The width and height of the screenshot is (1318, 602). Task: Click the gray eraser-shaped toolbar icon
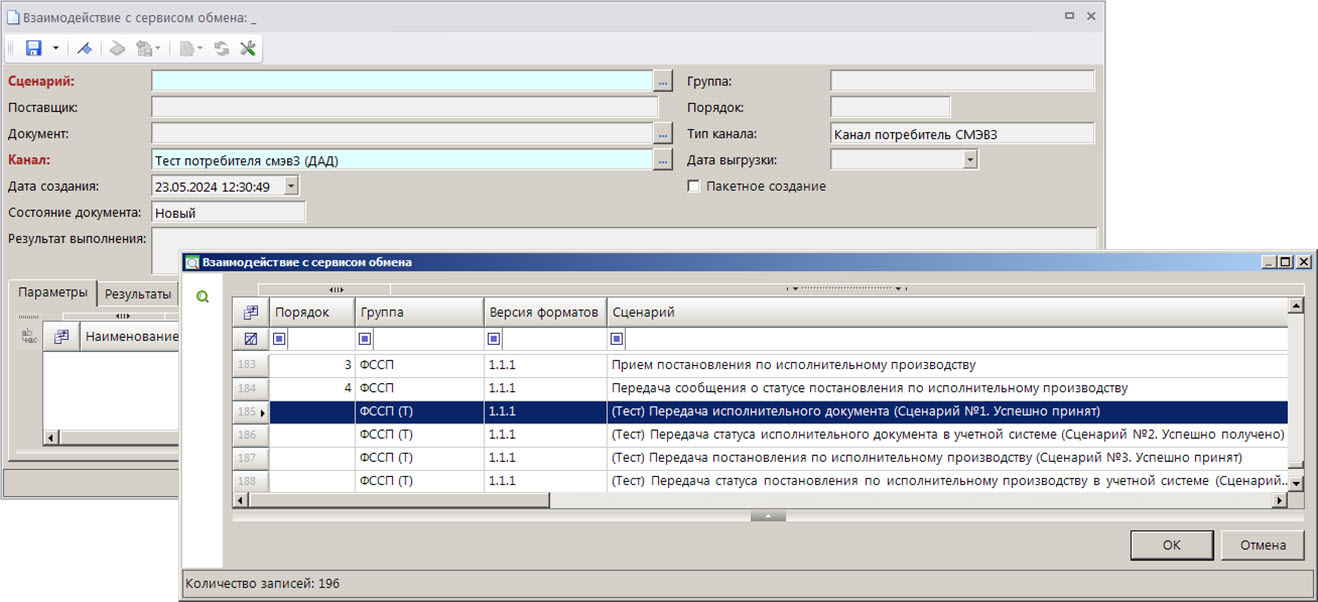click(x=118, y=48)
